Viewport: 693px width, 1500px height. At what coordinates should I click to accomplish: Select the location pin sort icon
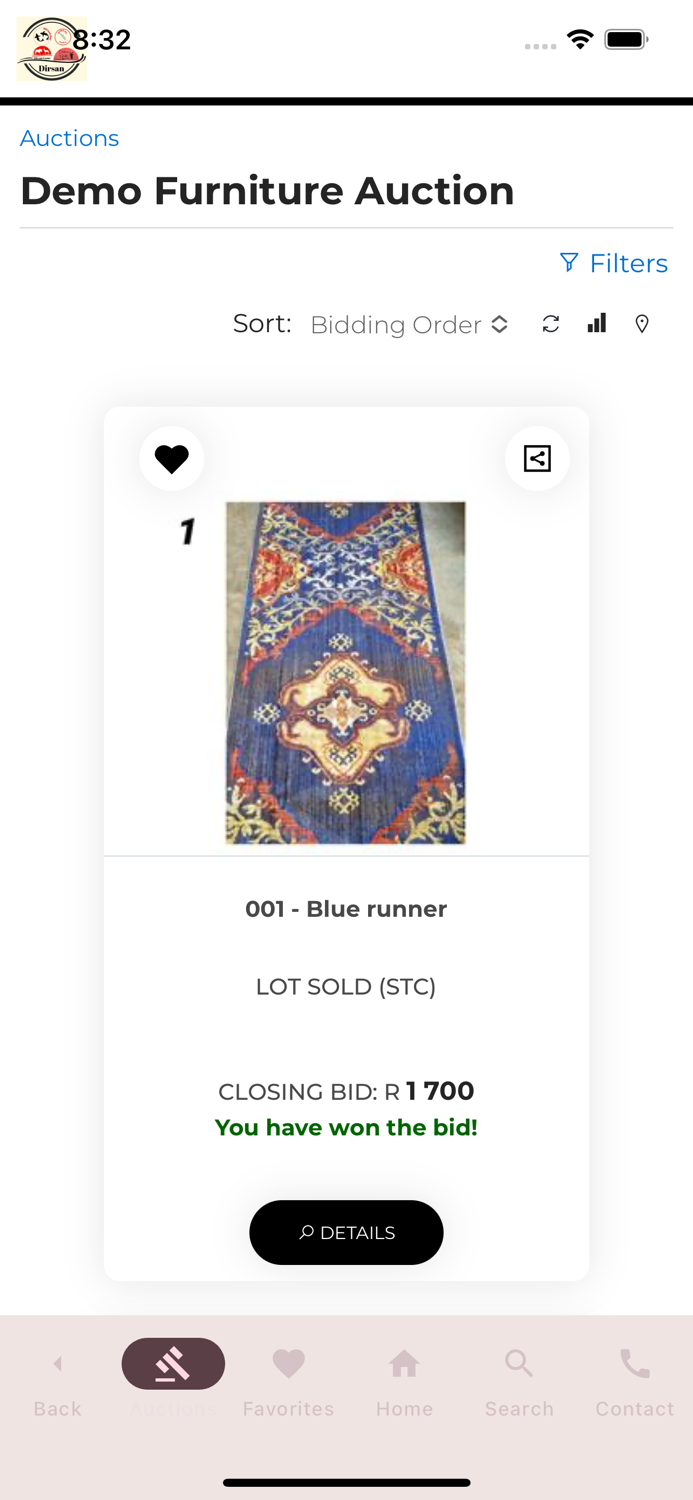point(641,323)
